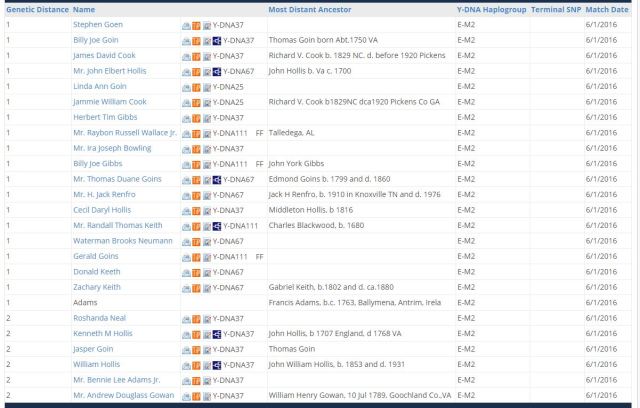Click the email envelope icon for Roshanda Neal

point(186,318)
